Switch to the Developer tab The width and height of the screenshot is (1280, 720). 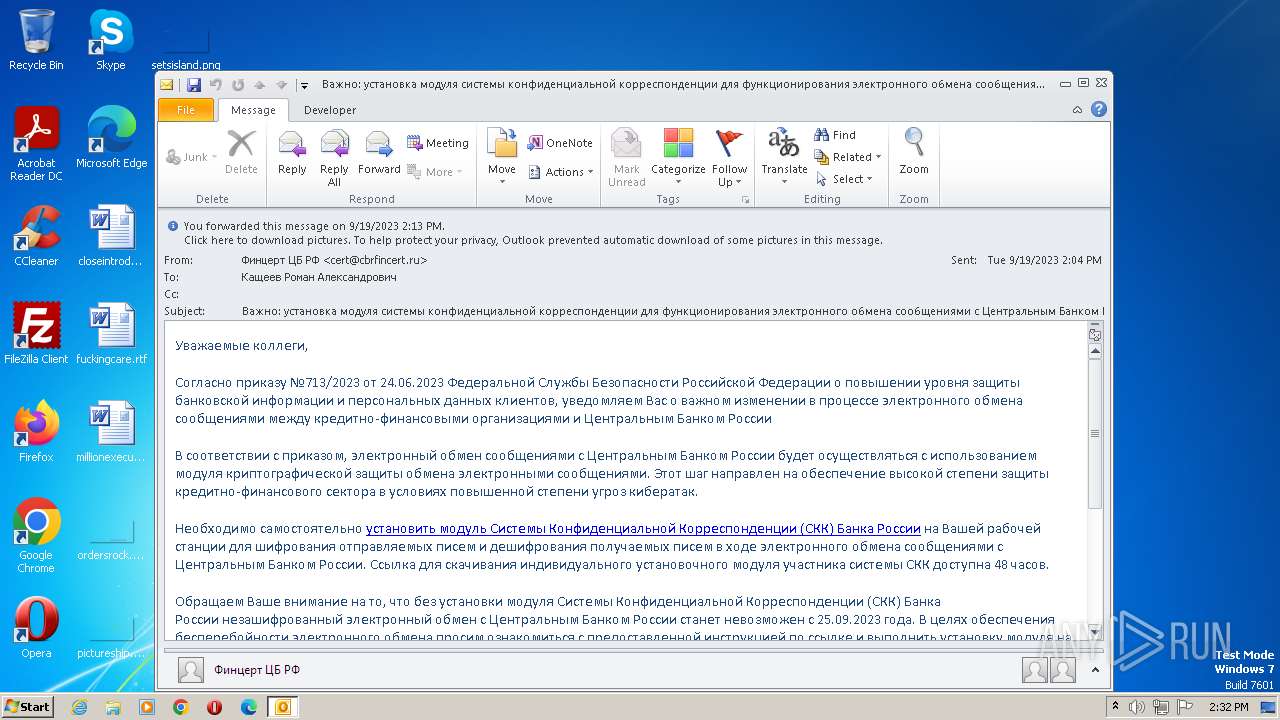[330, 110]
